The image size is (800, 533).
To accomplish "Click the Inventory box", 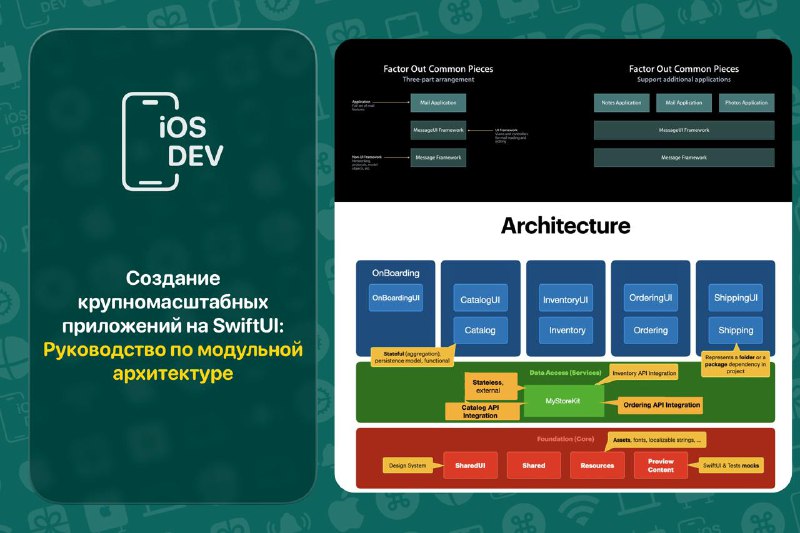I will click(x=567, y=330).
